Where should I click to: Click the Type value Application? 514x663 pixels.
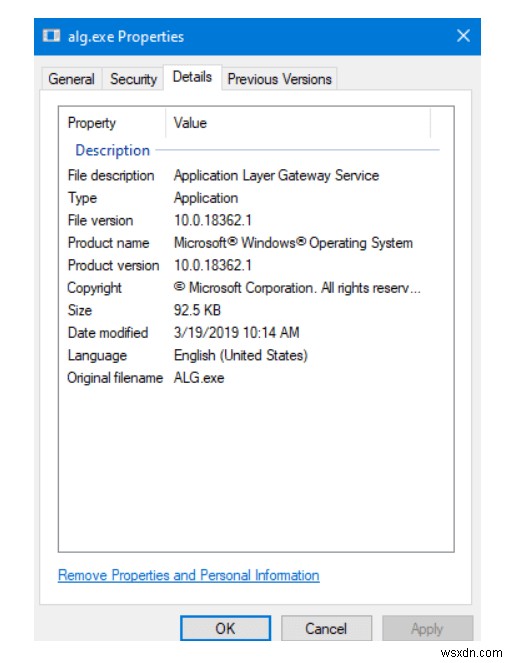(206, 198)
